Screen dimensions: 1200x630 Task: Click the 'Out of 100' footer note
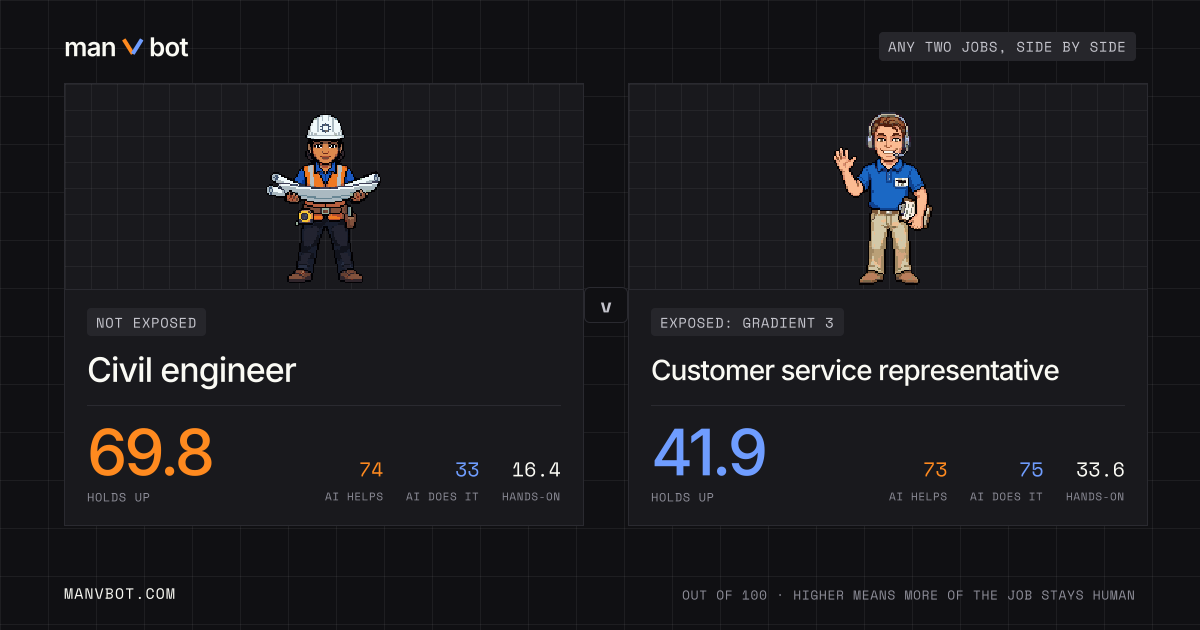click(909, 595)
